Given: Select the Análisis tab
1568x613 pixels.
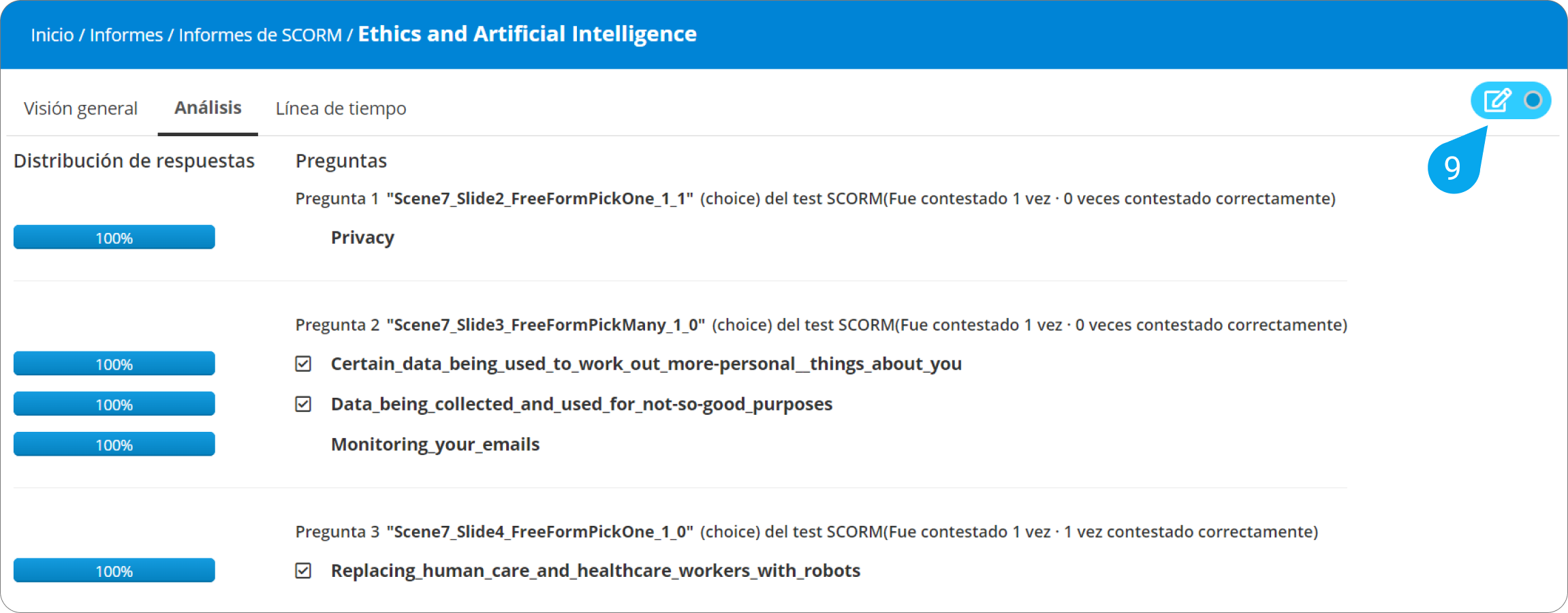Looking at the screenshot, I should point(208,108).
